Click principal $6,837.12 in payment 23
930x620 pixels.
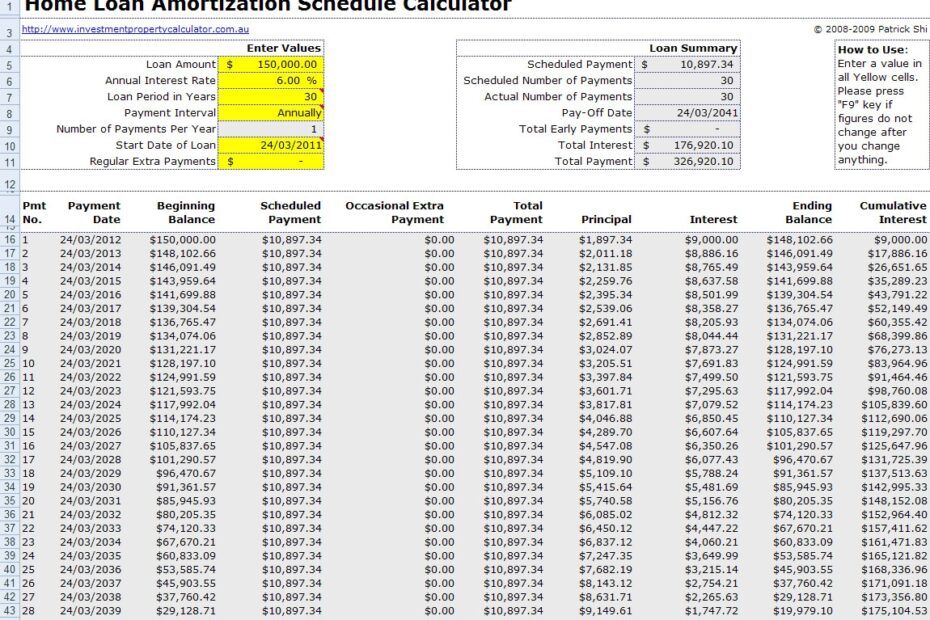pyautogui.click(x=606, y=542)
